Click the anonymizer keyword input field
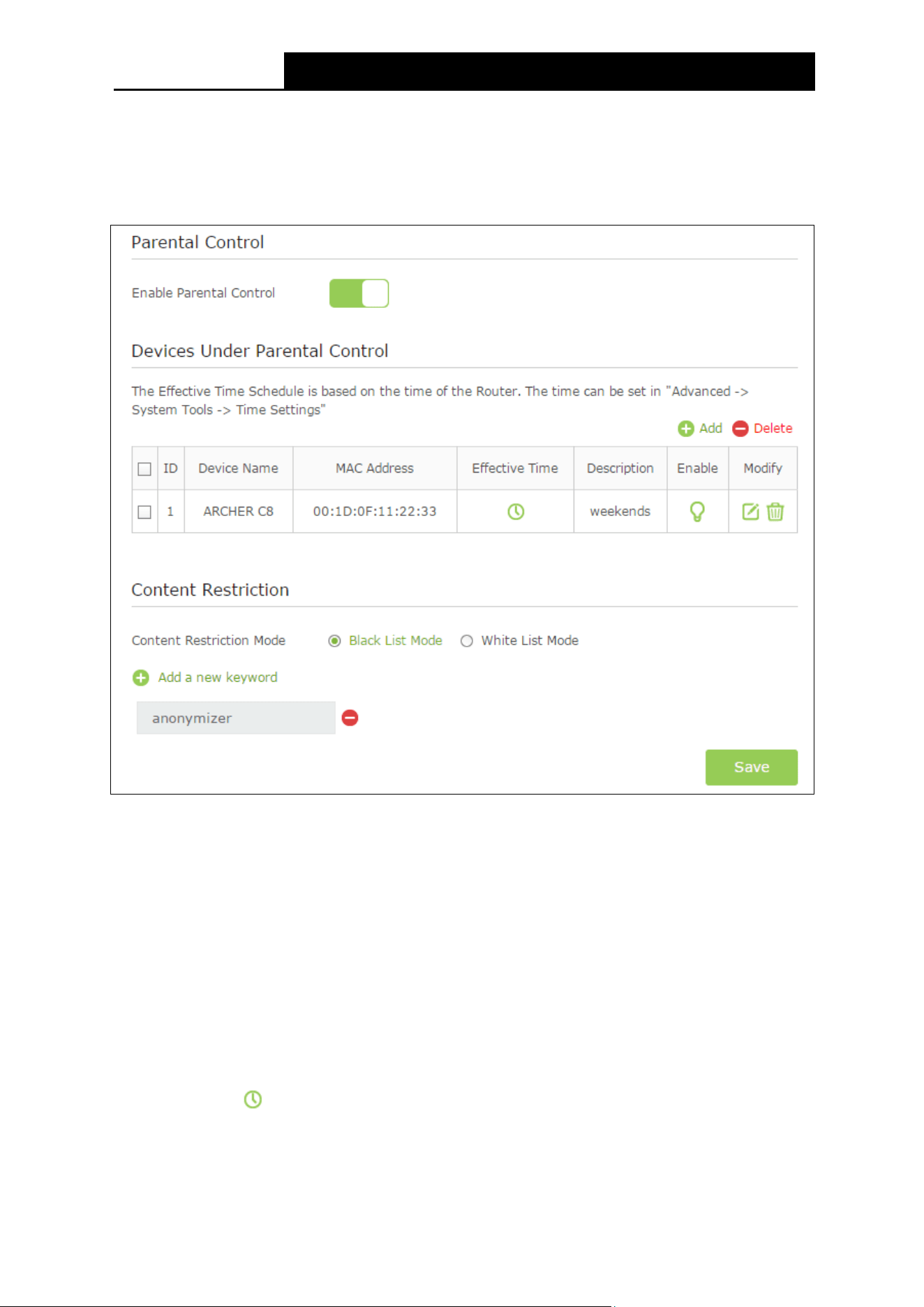 pyautogui.click(x=236, y=718)
